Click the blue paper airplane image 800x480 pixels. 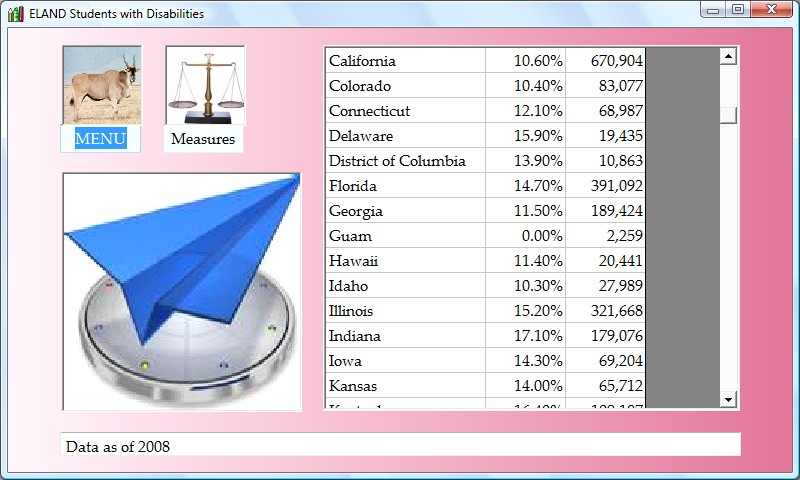tap(182, 291)
